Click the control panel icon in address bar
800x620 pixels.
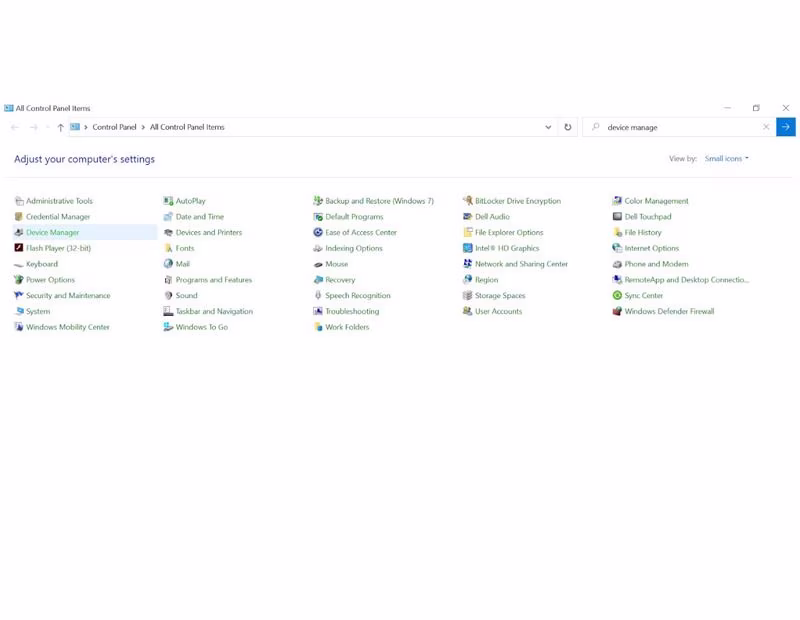pos(75,127)
